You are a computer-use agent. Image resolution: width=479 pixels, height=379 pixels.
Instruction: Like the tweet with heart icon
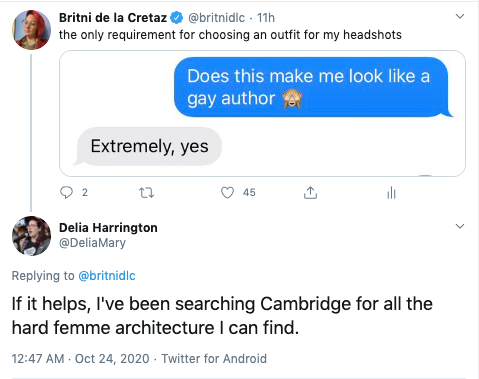pos(227,193)
